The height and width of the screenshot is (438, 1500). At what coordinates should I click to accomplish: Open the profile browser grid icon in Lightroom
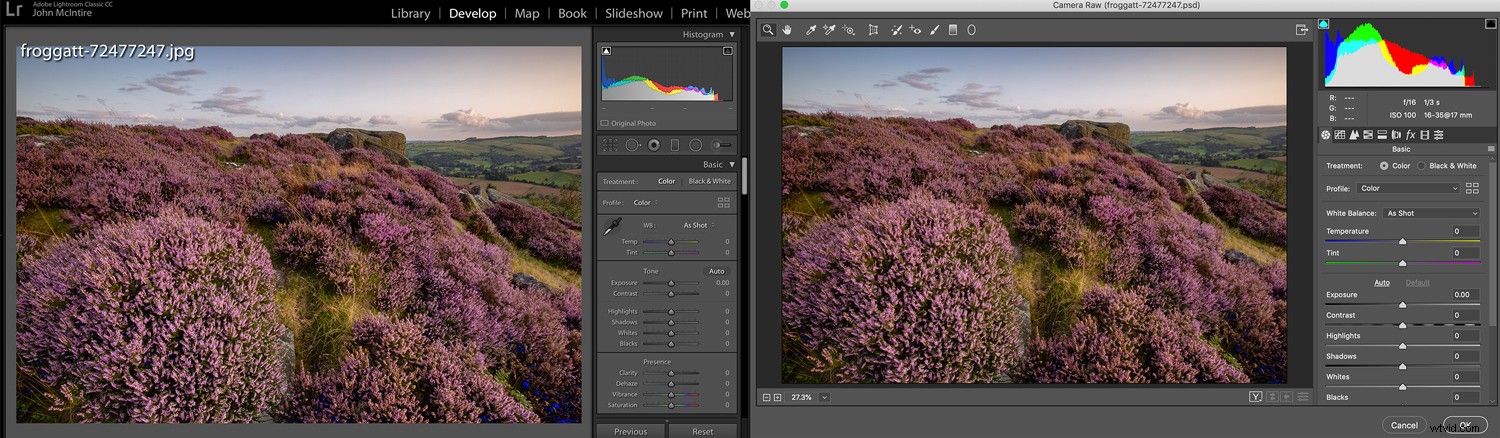point(723,202)
